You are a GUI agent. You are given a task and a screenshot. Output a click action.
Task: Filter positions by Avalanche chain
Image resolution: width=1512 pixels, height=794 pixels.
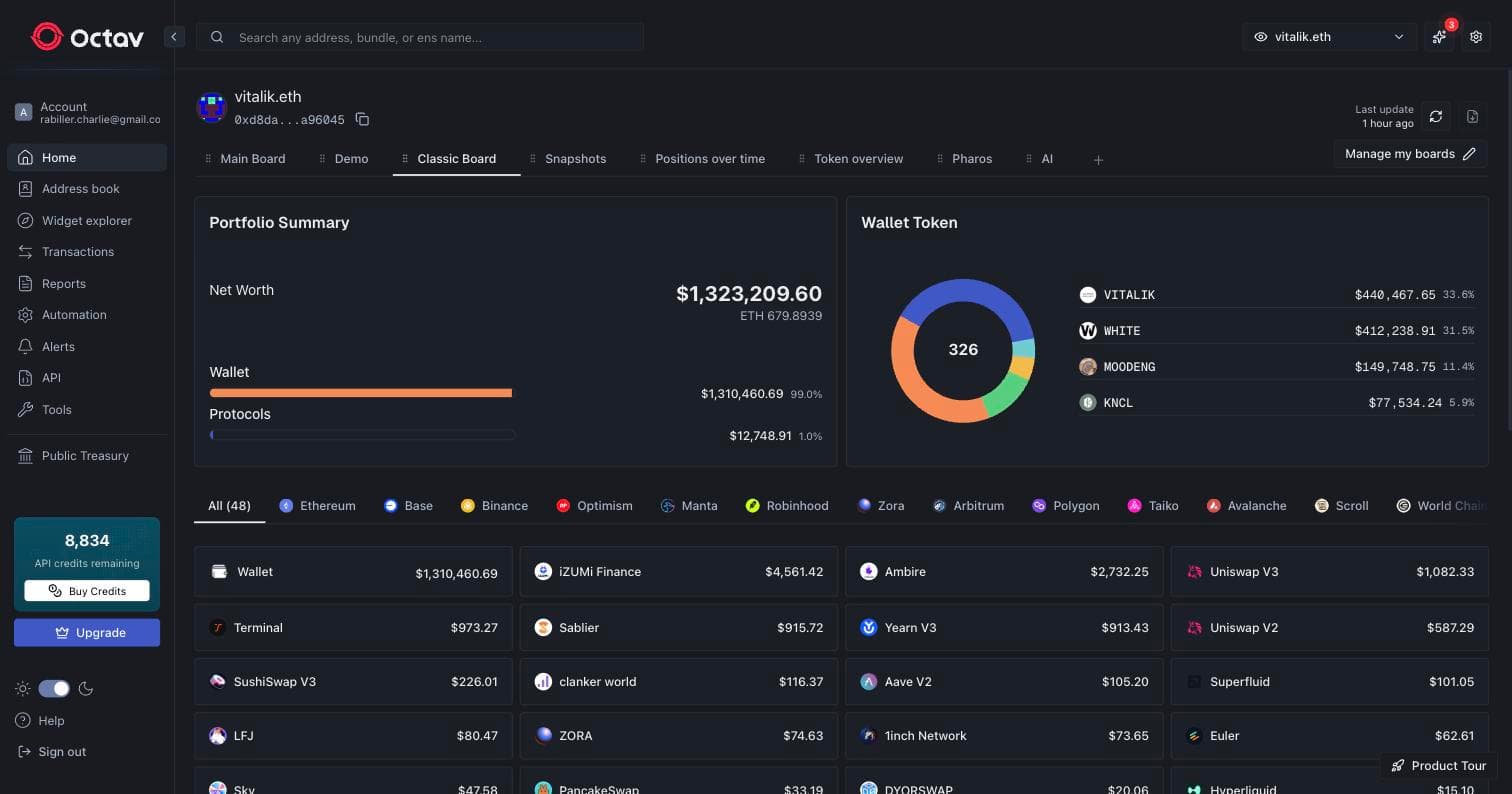(1246, 506)
